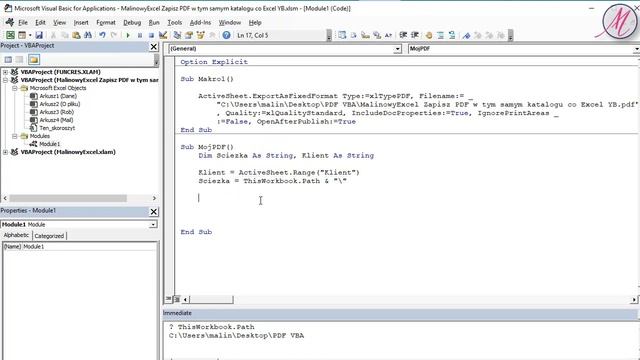
Task: Select the Categorized properties tab
Action: pyautogui.click(x=49, y=236)
